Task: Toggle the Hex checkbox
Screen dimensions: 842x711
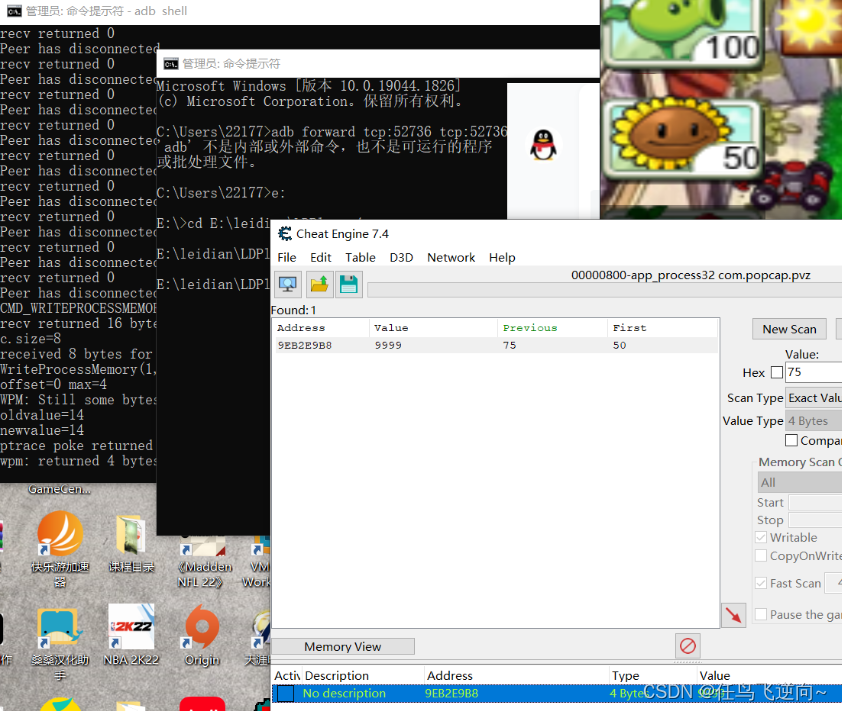Action: [776, 372]
